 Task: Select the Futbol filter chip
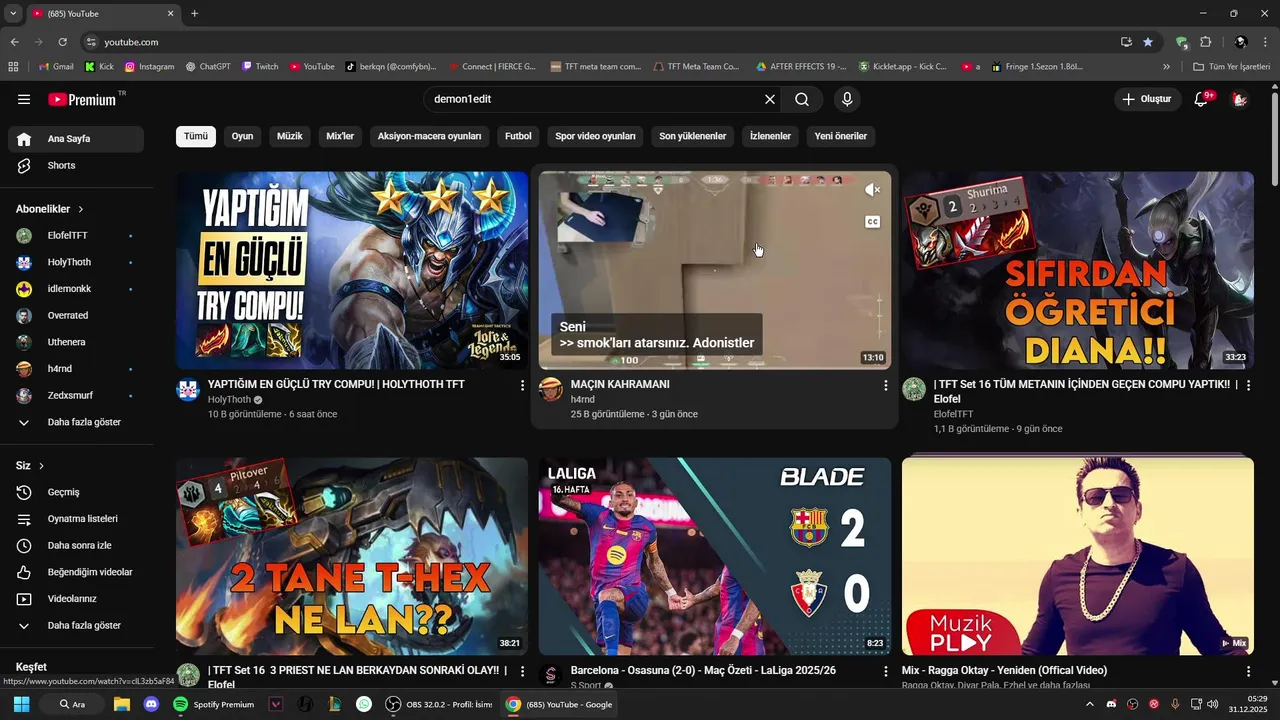tap(518, 136)
